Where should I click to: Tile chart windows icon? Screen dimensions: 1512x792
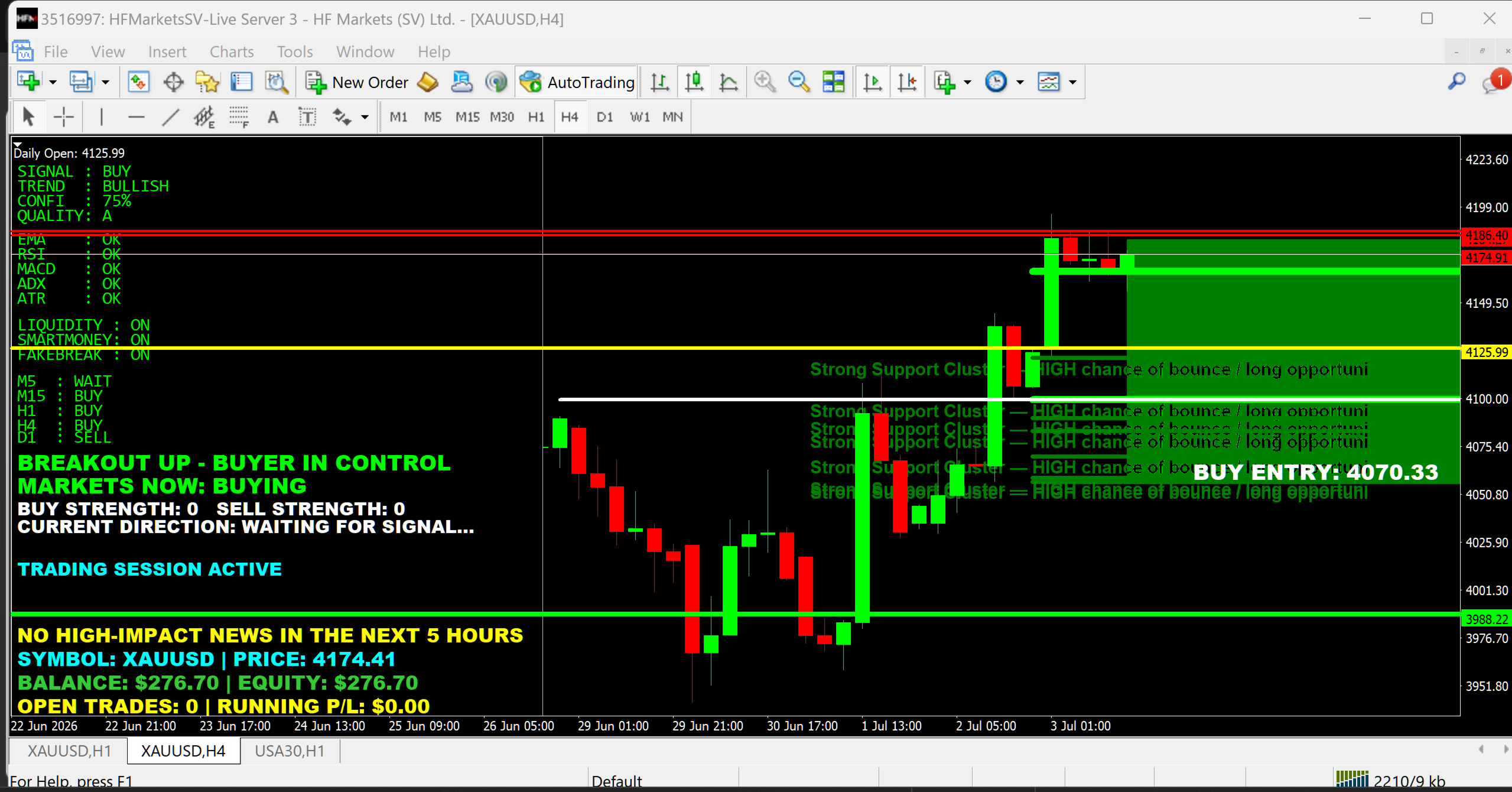(834, 82)
